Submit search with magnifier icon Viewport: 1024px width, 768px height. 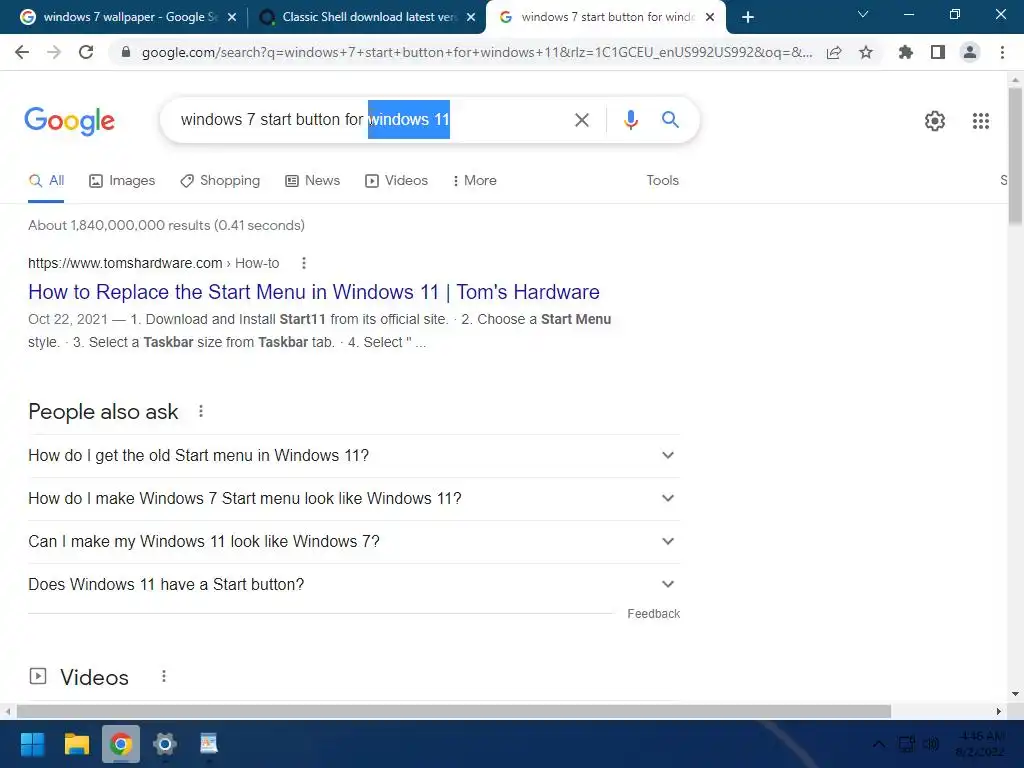[670, 120]
